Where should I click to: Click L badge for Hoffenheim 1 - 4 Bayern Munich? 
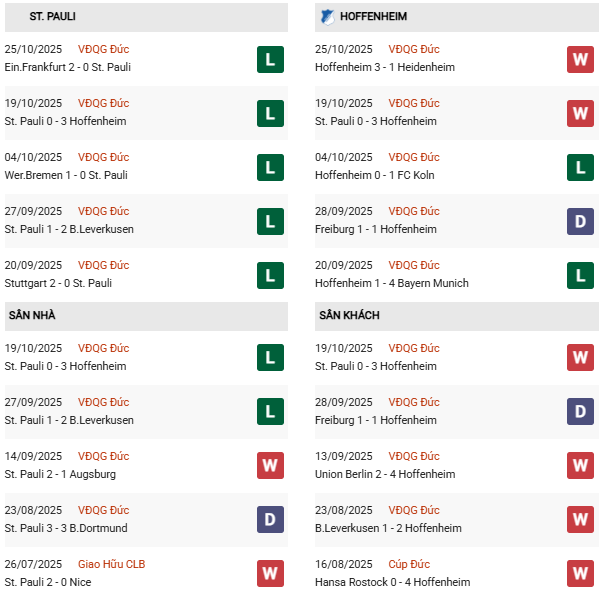point(580,275)
